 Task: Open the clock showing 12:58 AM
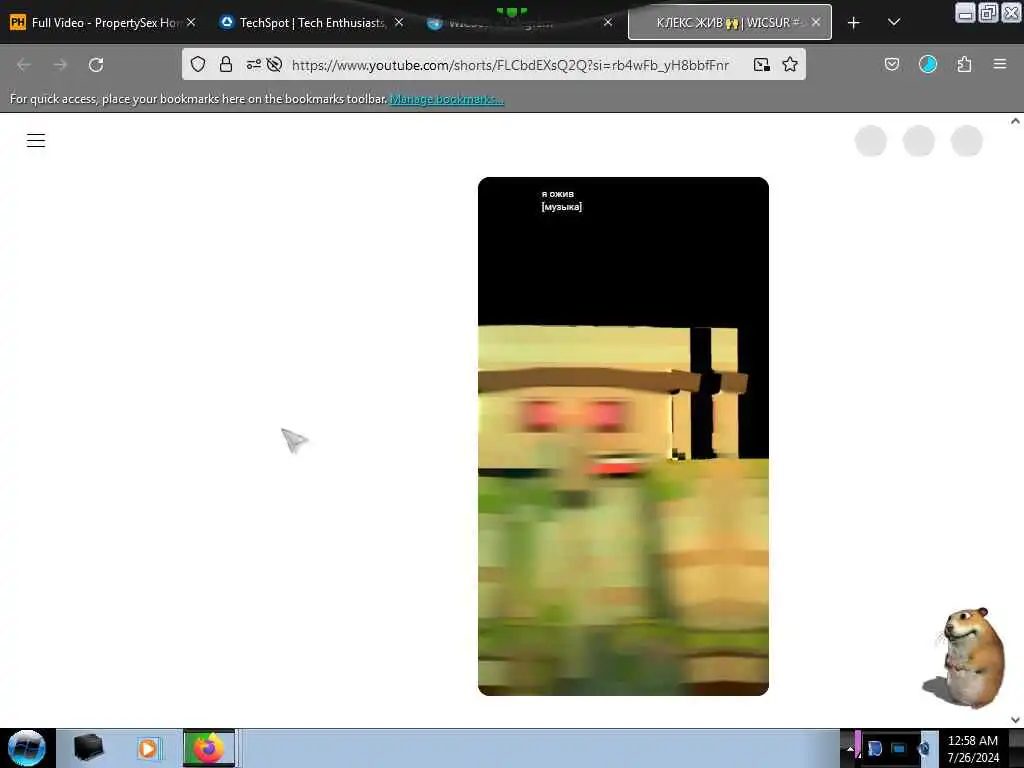tap(973, 748)
